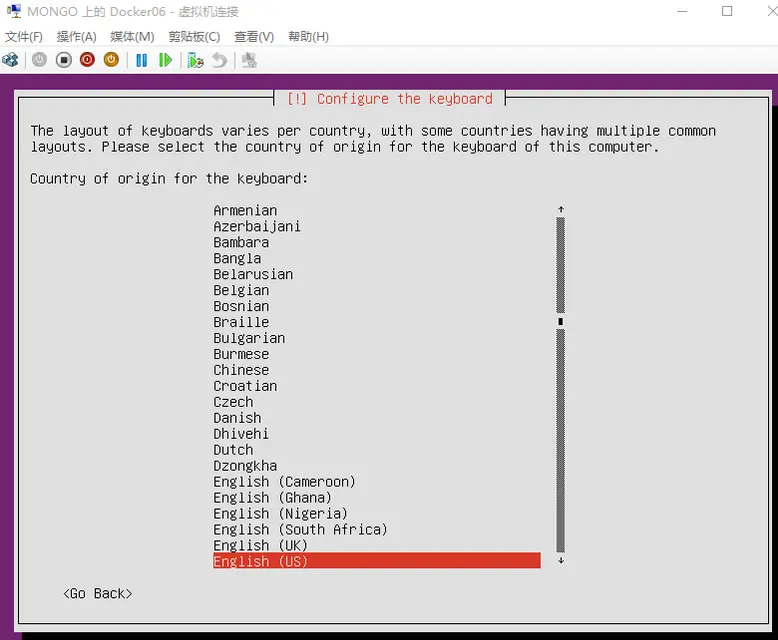The width and height of the screenshot is (778, 640).
Task: Select the <Go Back> button
Action: (98, 593)
